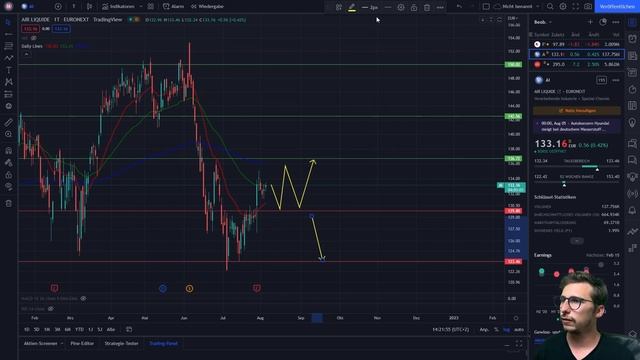Open the Strategie-Tester tab
The image size is (640, 360).
point(121,343)
